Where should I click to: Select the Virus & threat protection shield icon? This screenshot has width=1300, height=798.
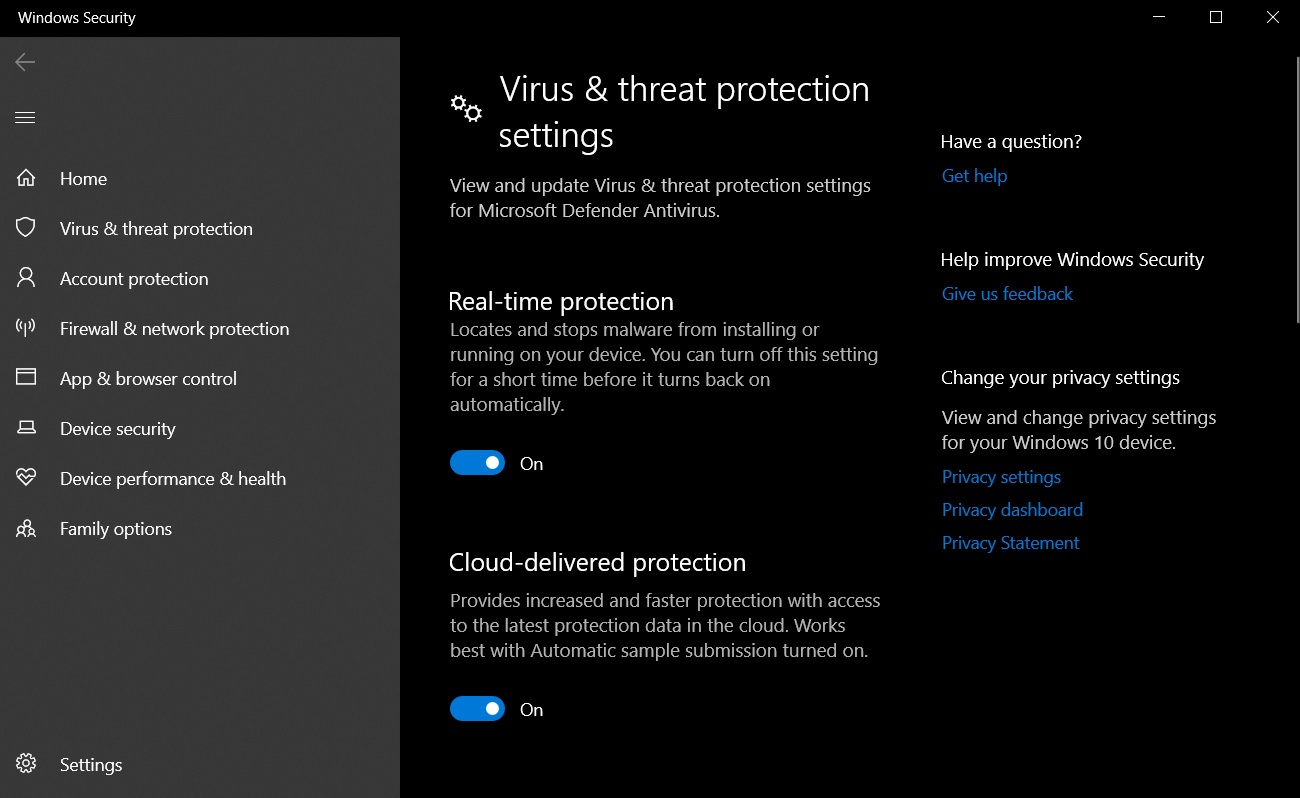coord(26,228)
